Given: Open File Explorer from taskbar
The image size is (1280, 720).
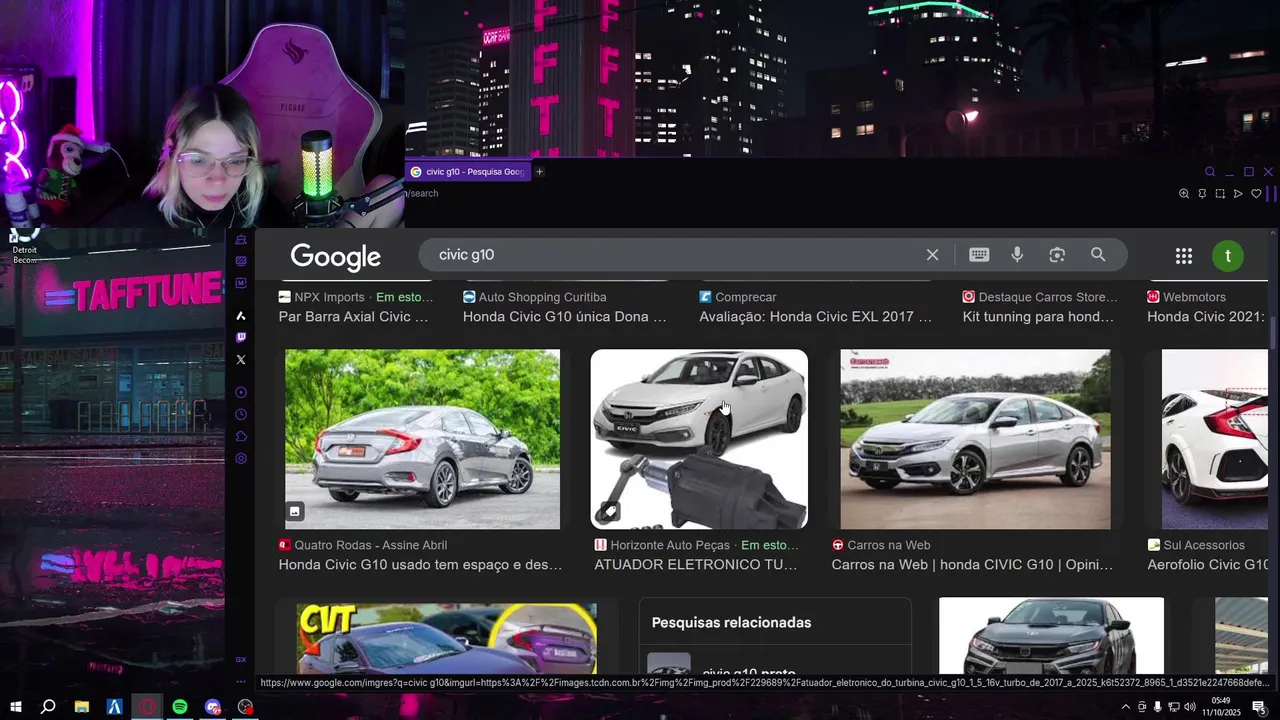Looking at the screenshot, I should (82, 707).
